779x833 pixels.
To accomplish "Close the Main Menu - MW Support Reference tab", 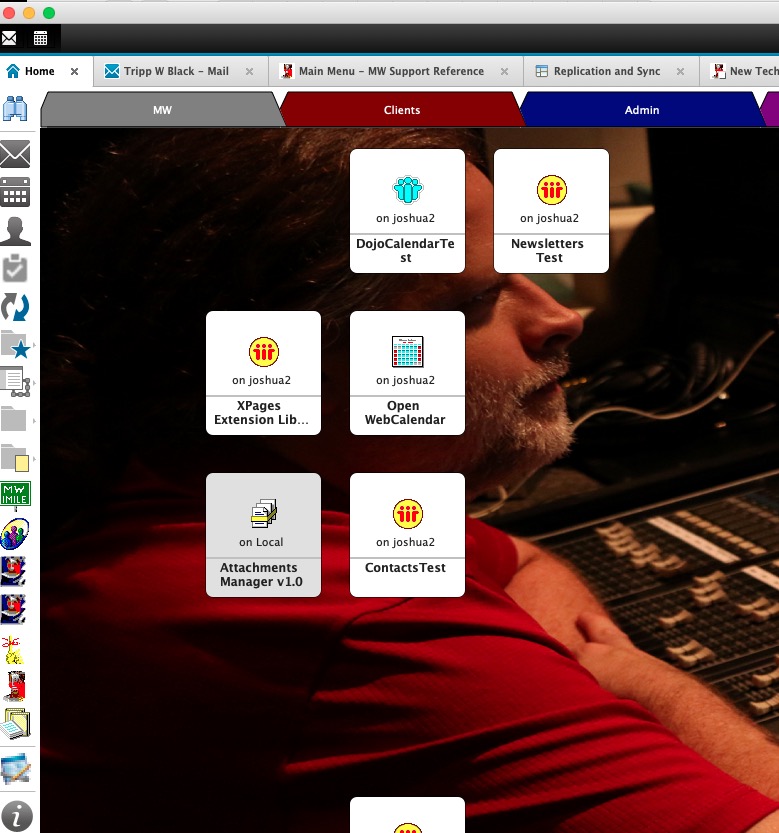I will (504, 72).
